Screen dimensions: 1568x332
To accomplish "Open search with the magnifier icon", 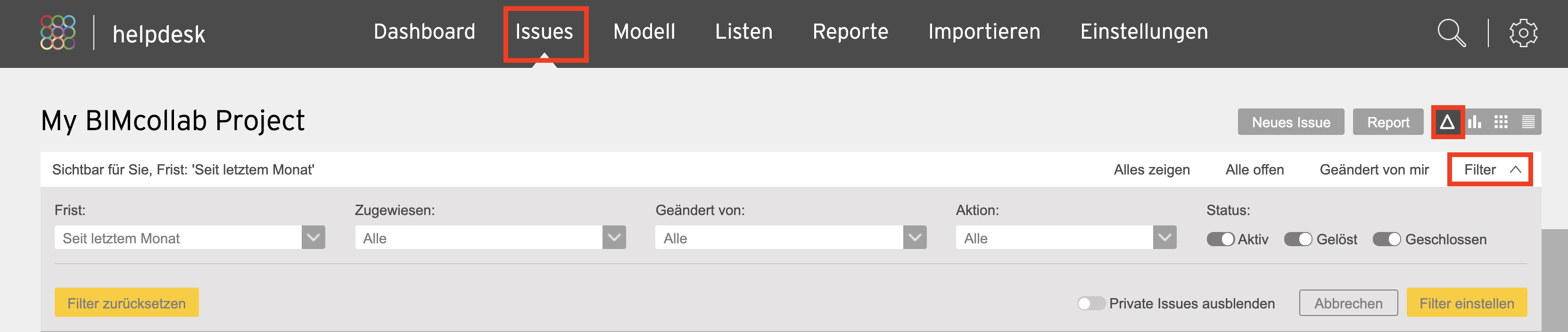I will coord(1451,32).
